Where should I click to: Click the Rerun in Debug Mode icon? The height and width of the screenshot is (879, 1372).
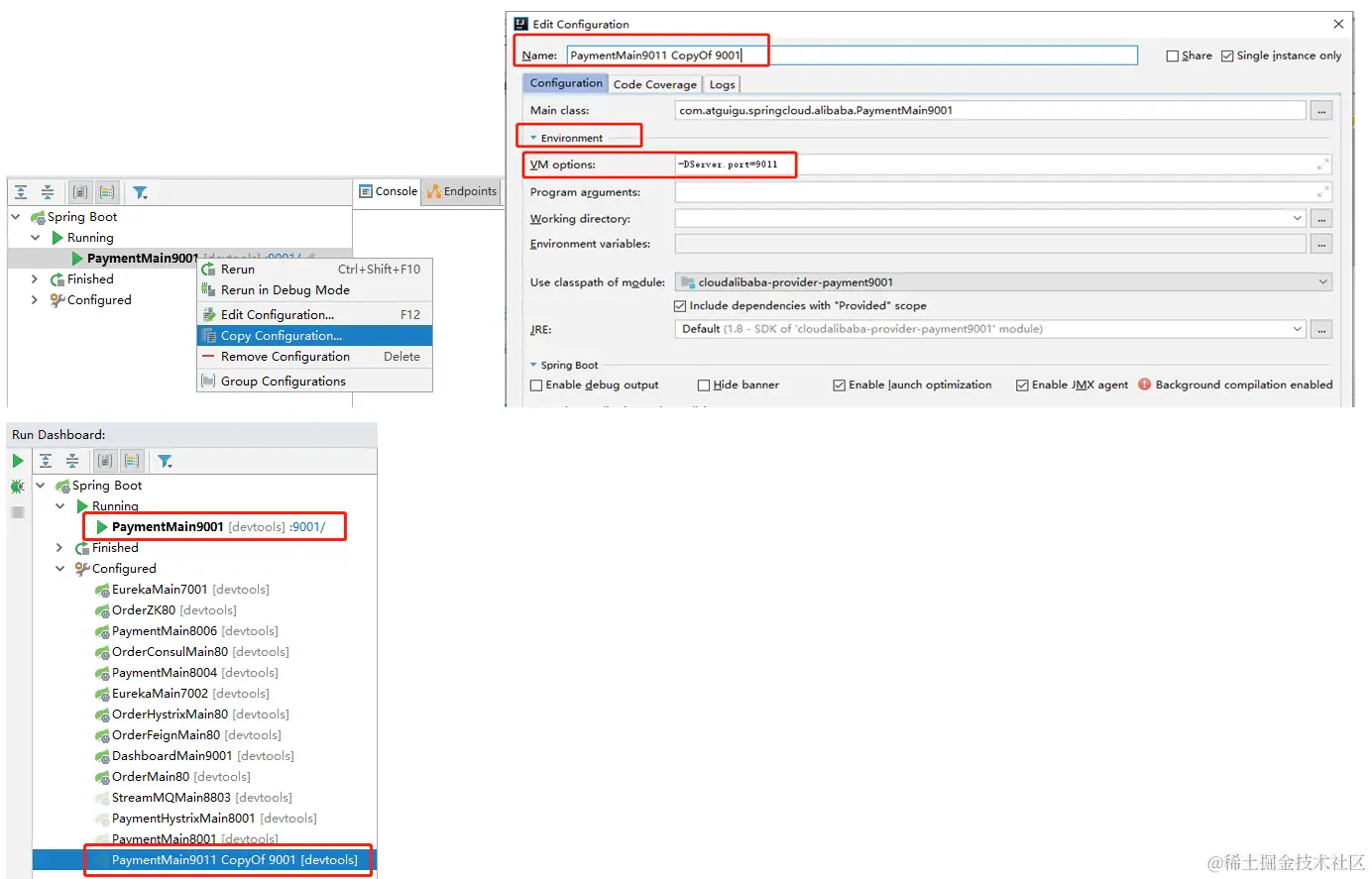click(208, 290)
